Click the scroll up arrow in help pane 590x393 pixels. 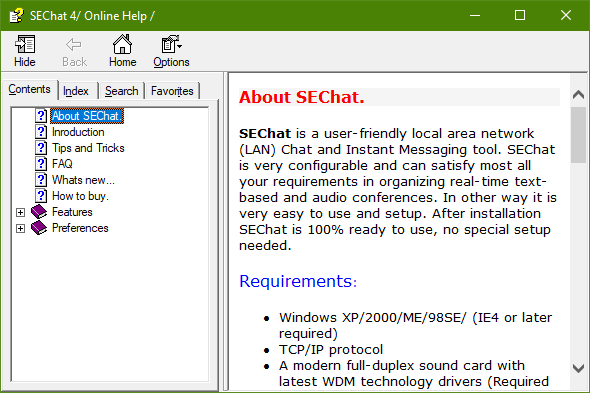click(x=578, y=94)
